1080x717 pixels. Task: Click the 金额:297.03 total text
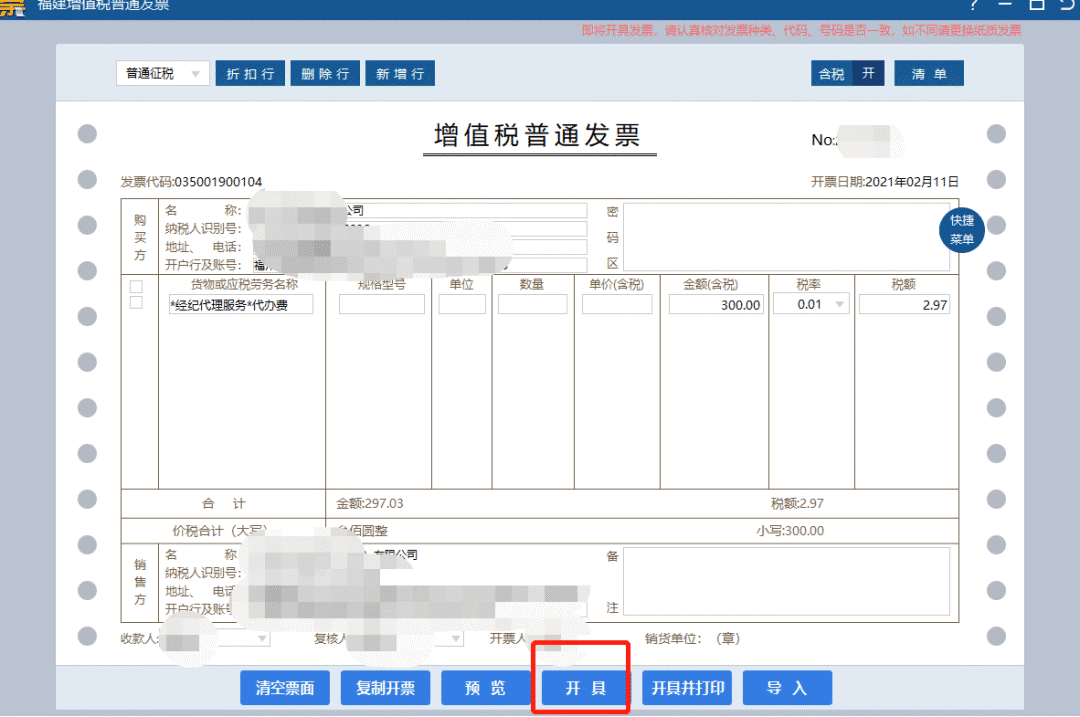370,503
